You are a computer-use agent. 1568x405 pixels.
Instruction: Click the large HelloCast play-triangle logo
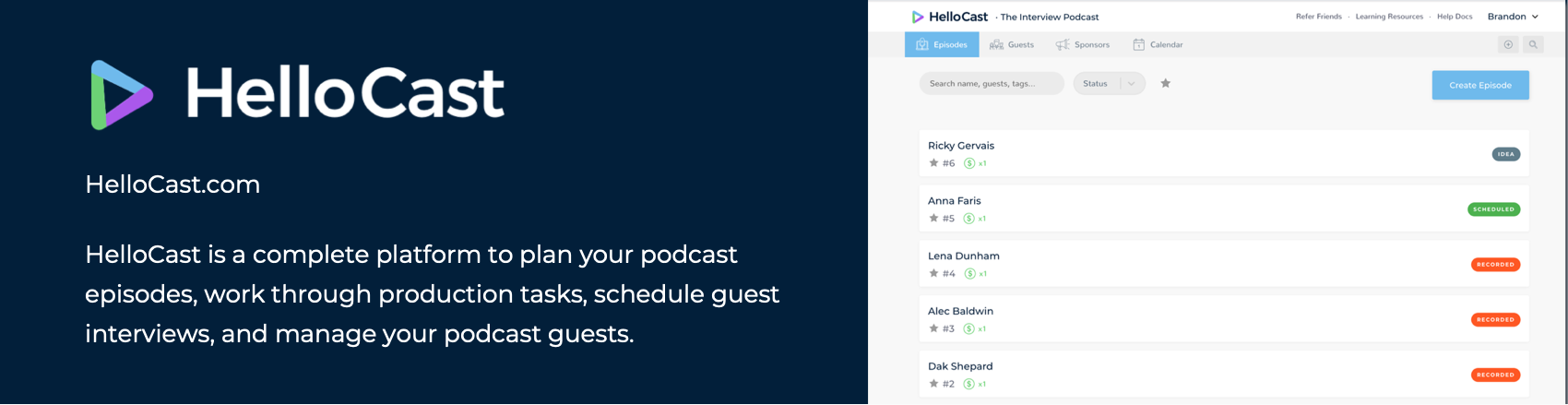click(x=121, y=95)
